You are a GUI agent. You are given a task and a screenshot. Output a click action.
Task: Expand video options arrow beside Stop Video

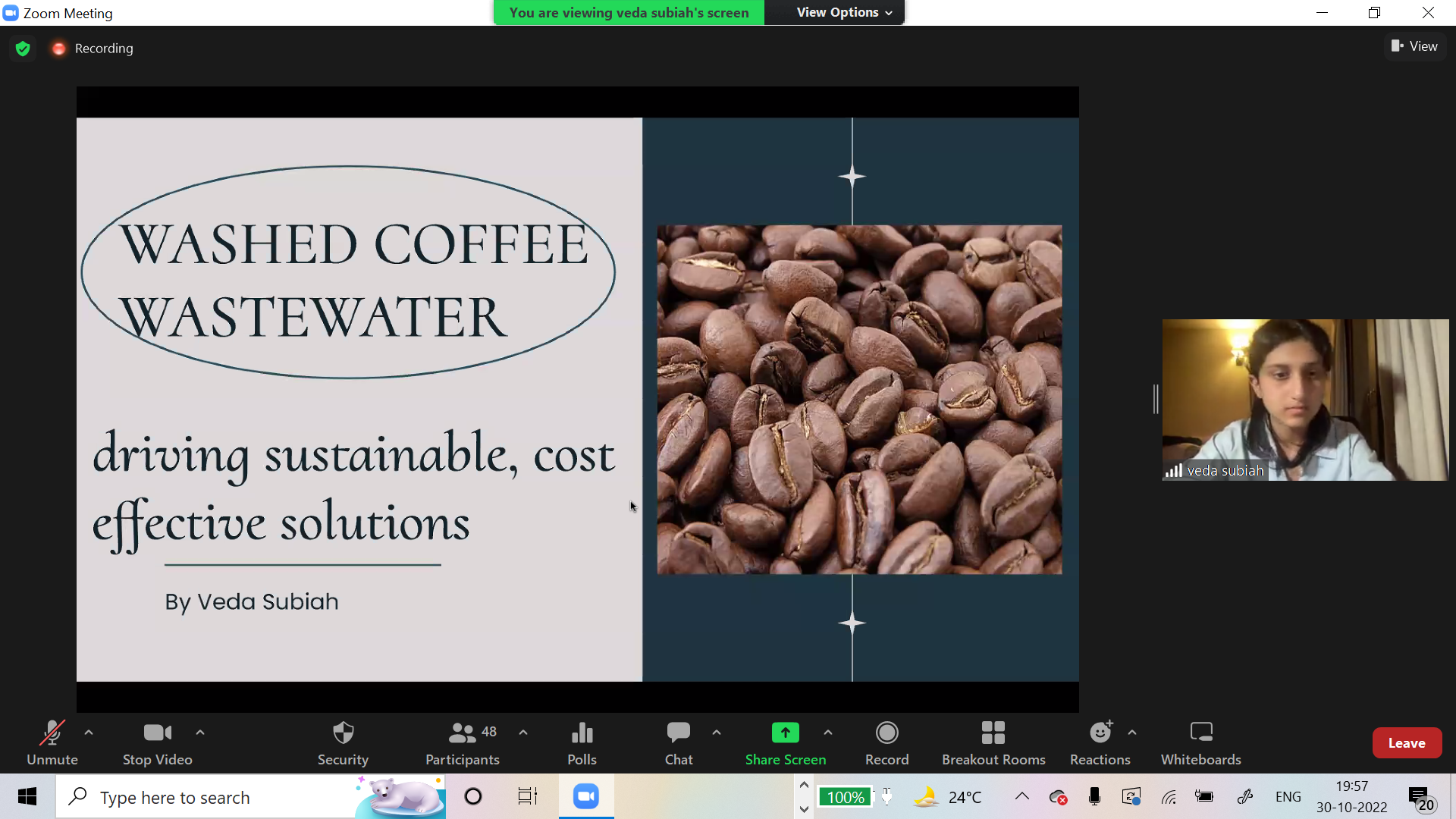(x=200, y=733)
